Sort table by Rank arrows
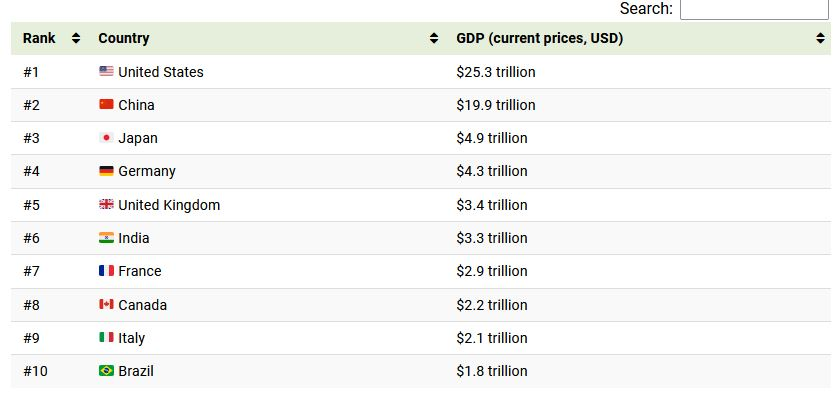 point(76,38)
